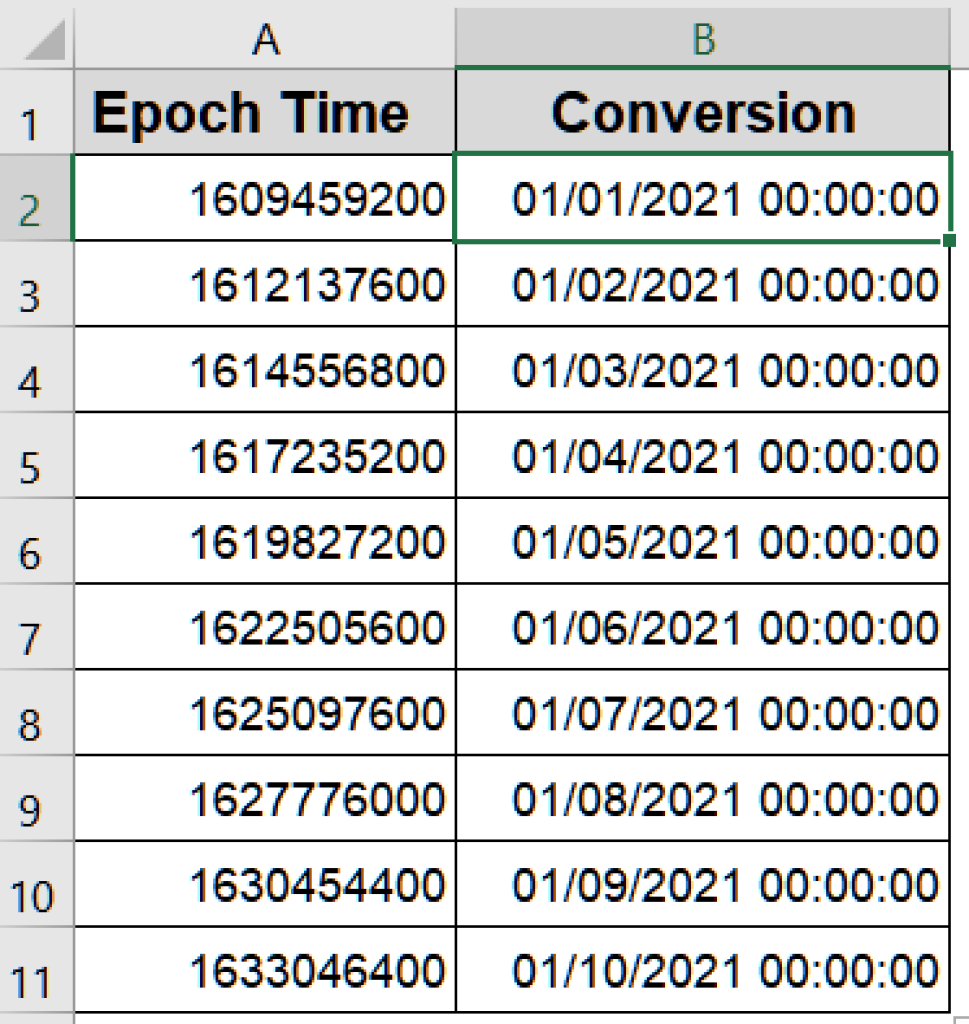Select cell containing 1633046400
This screenshot has width=969, height=1024.
[x=266, y=968]
